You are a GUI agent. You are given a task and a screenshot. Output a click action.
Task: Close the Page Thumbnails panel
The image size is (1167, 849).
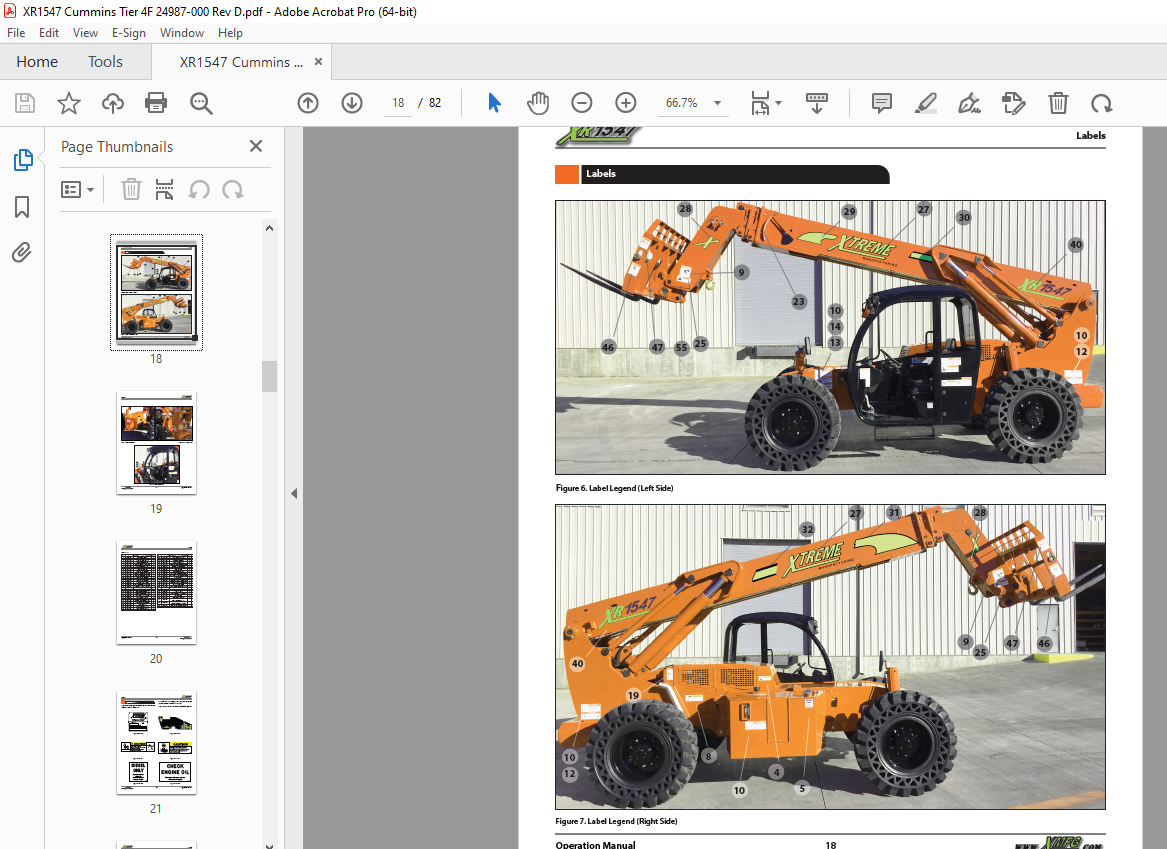click(x=256, y=146)
